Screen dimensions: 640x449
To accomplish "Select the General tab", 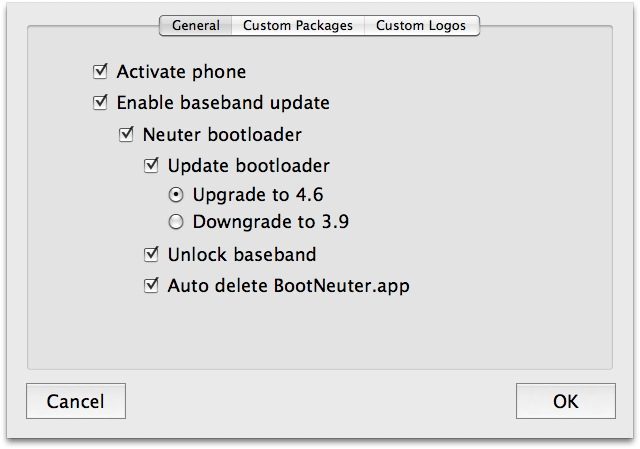I will pyautogui.click(x=196, y=26).
